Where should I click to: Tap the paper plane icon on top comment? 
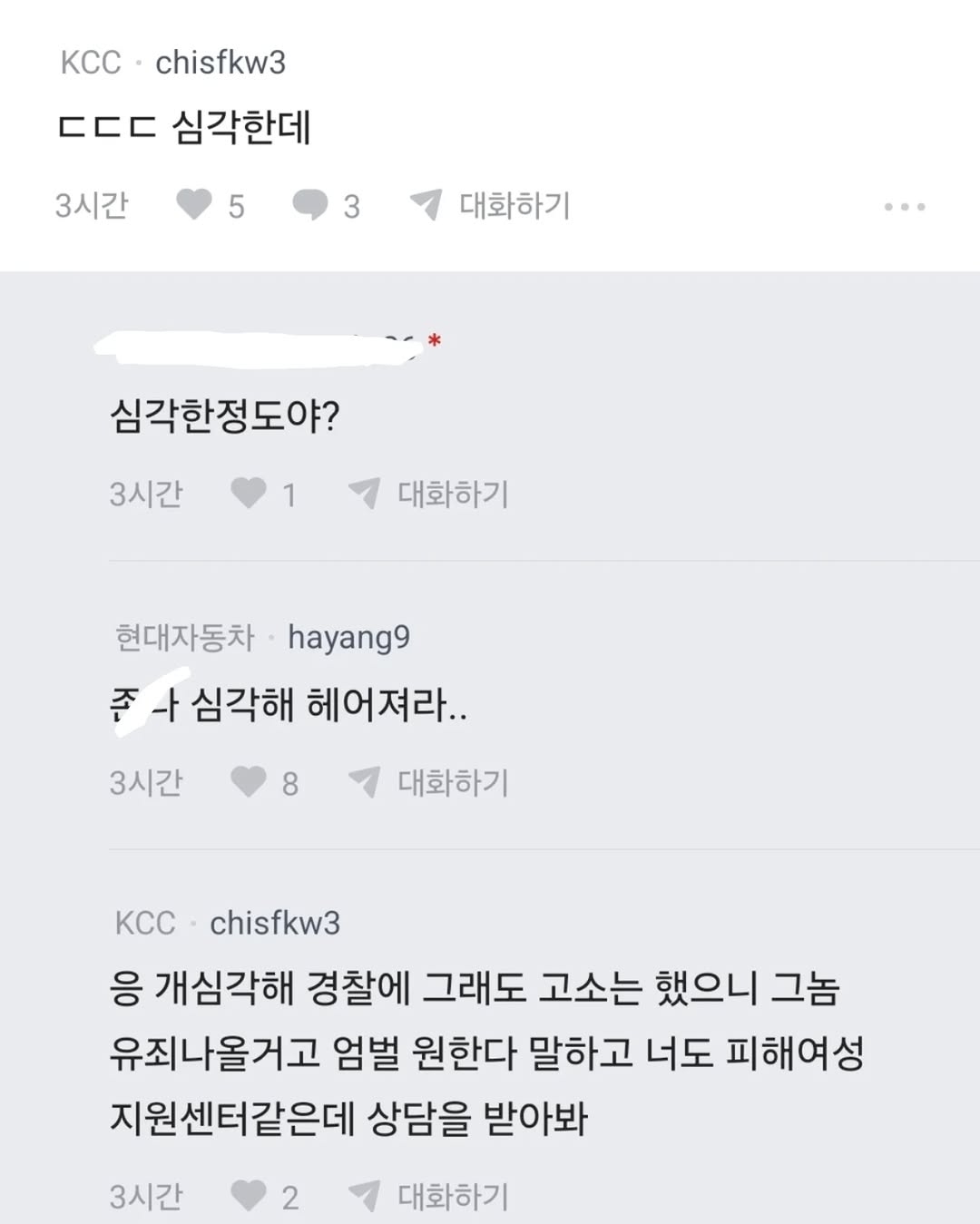pos(426,205)
